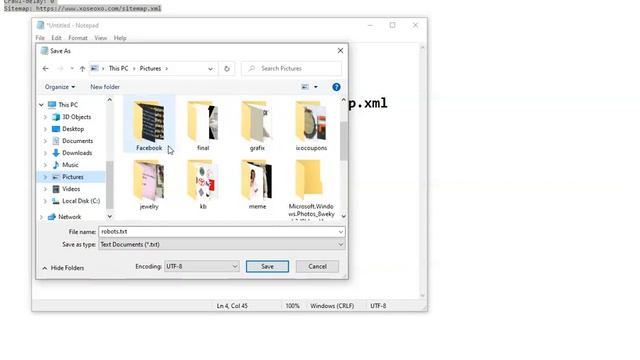Screen dimensions: 640x360
Task: Open the final folder
Action: pyautogui.click(x=203, y=125)
